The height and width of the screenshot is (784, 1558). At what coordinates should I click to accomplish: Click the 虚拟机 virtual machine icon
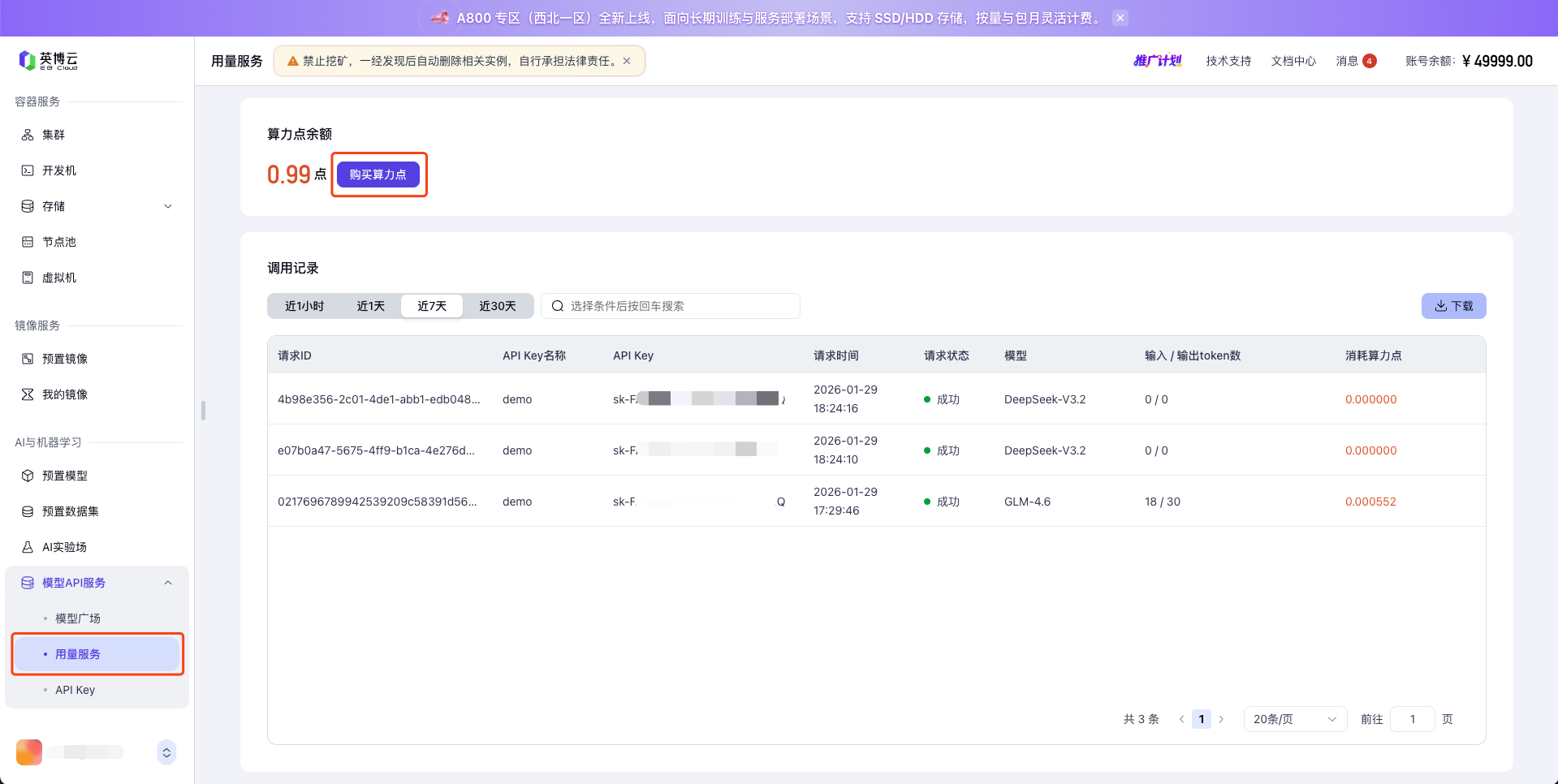click(x=28, y=278)
